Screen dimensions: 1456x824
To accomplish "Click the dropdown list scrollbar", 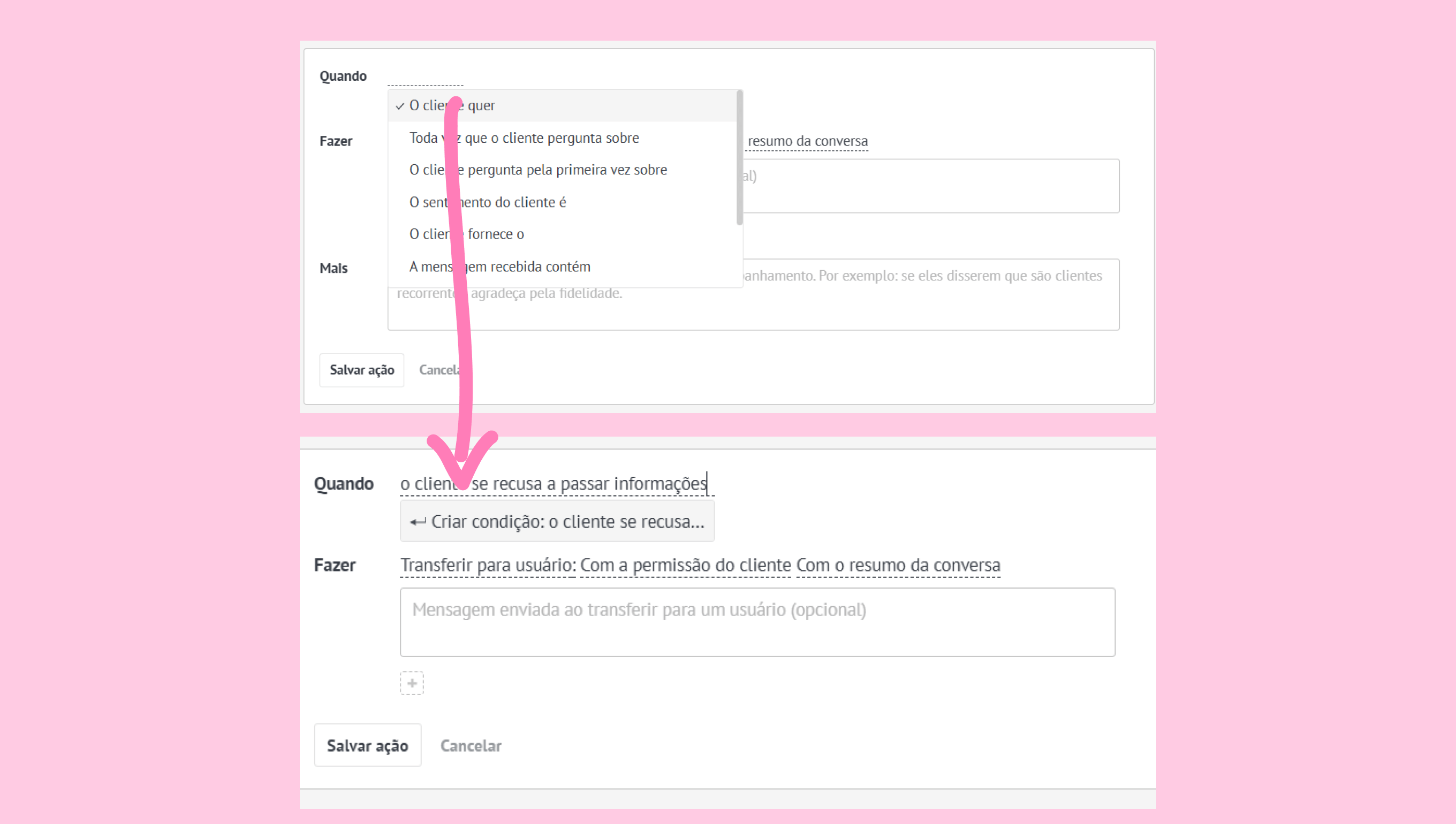I will (739, 158).
